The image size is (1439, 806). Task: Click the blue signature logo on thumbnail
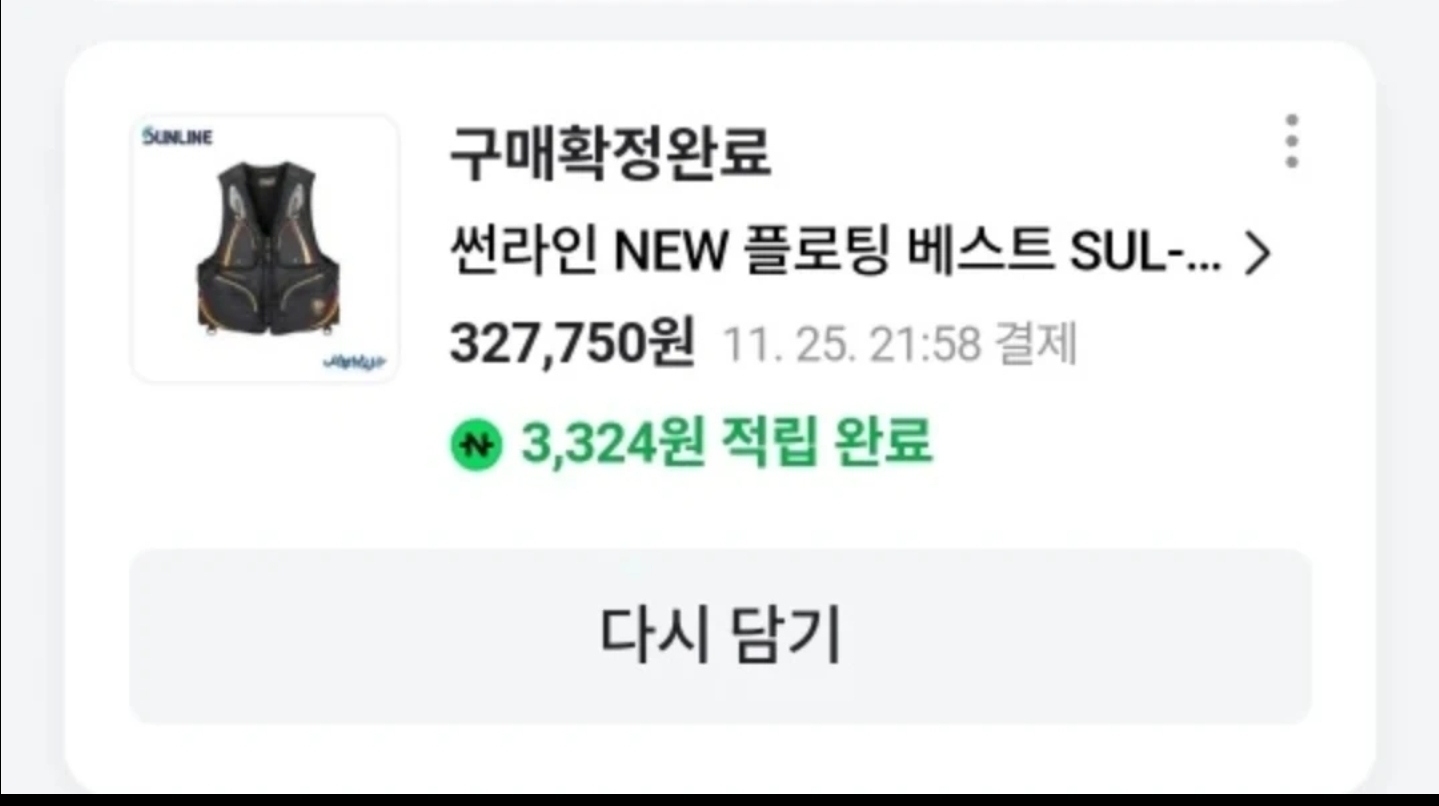point(356,361)
